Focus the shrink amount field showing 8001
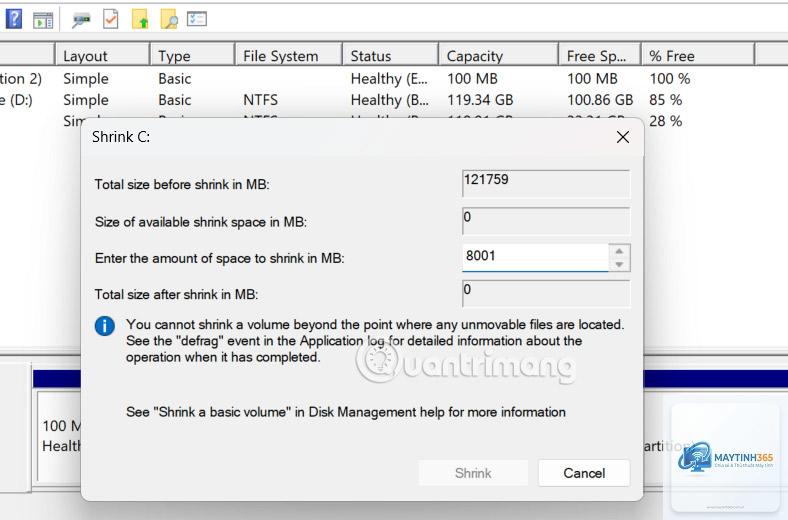Screen dimensions: 788x520 coord(535,257)
